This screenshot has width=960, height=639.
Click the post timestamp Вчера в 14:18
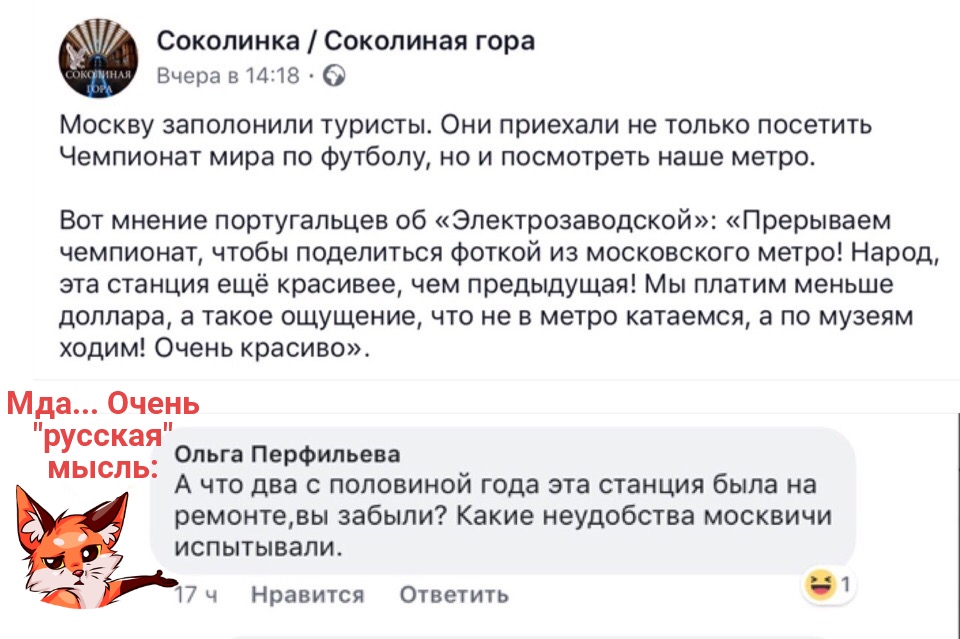[228, 73]
